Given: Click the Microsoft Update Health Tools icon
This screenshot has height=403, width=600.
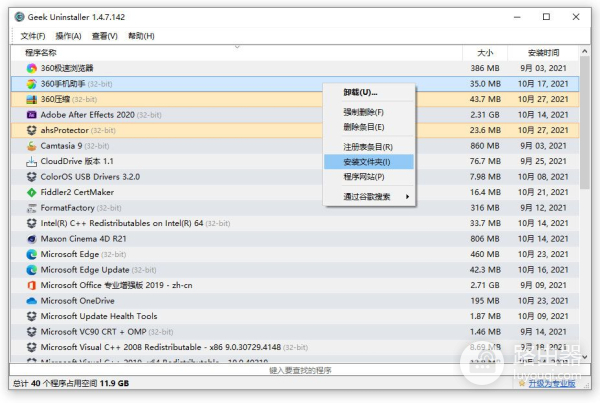Looking at the screenshot, I should click(31, 317).
